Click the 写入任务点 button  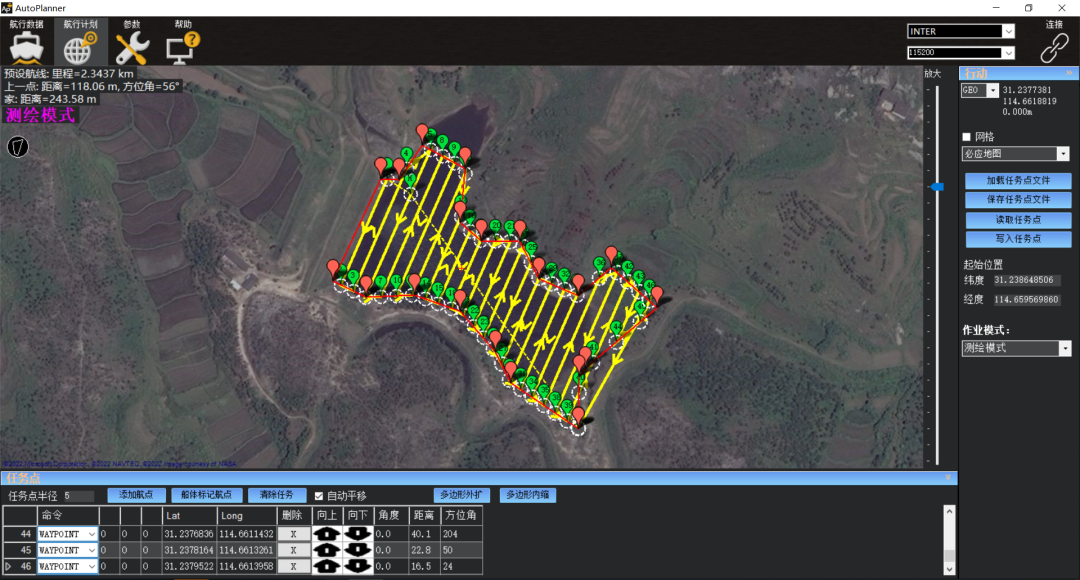point(1017,239)
